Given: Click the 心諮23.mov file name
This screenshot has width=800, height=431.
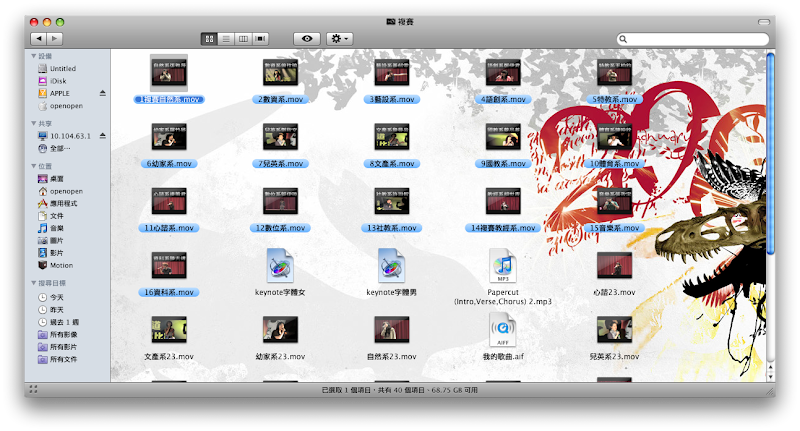Looking at the screenshot, I should coord(614,292).
